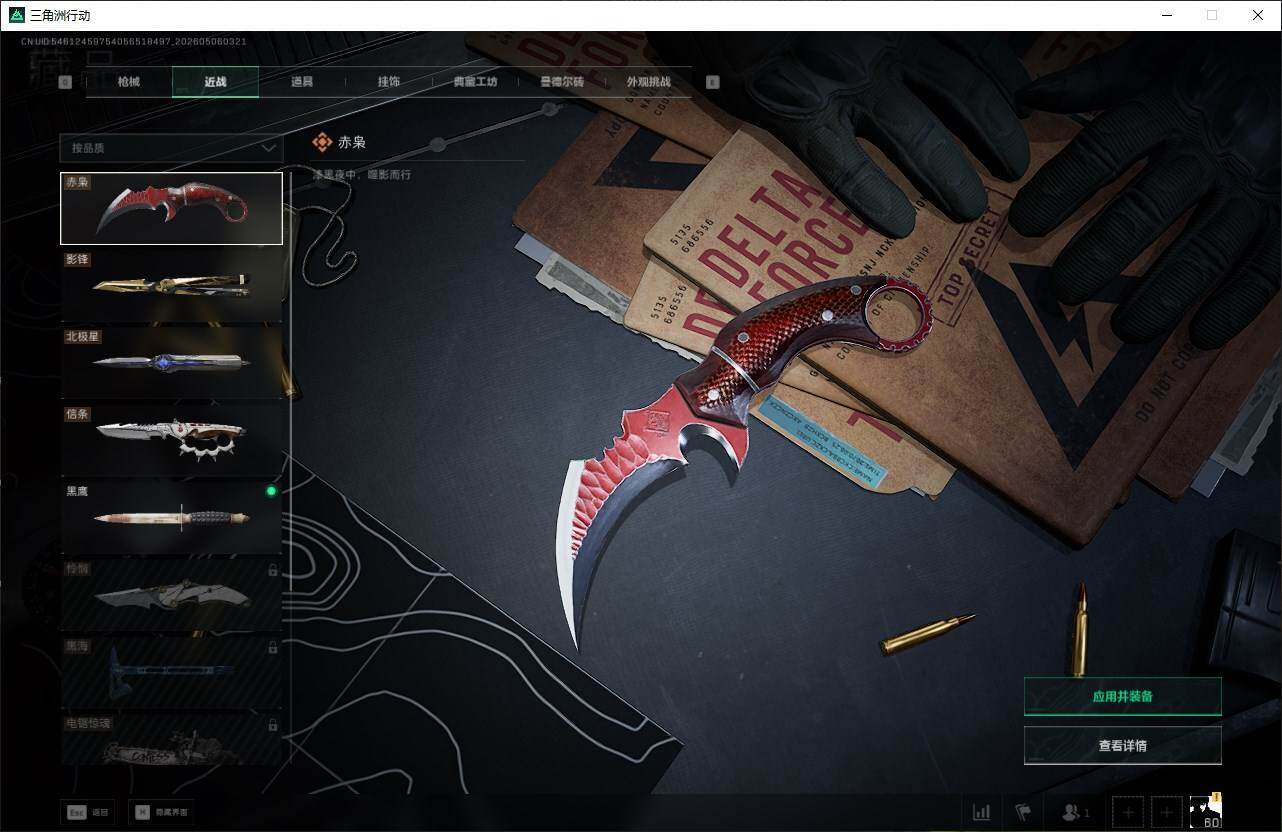Select the locked 电锯惊魂 skin
1282x832 pixels.
click(171, 739)
